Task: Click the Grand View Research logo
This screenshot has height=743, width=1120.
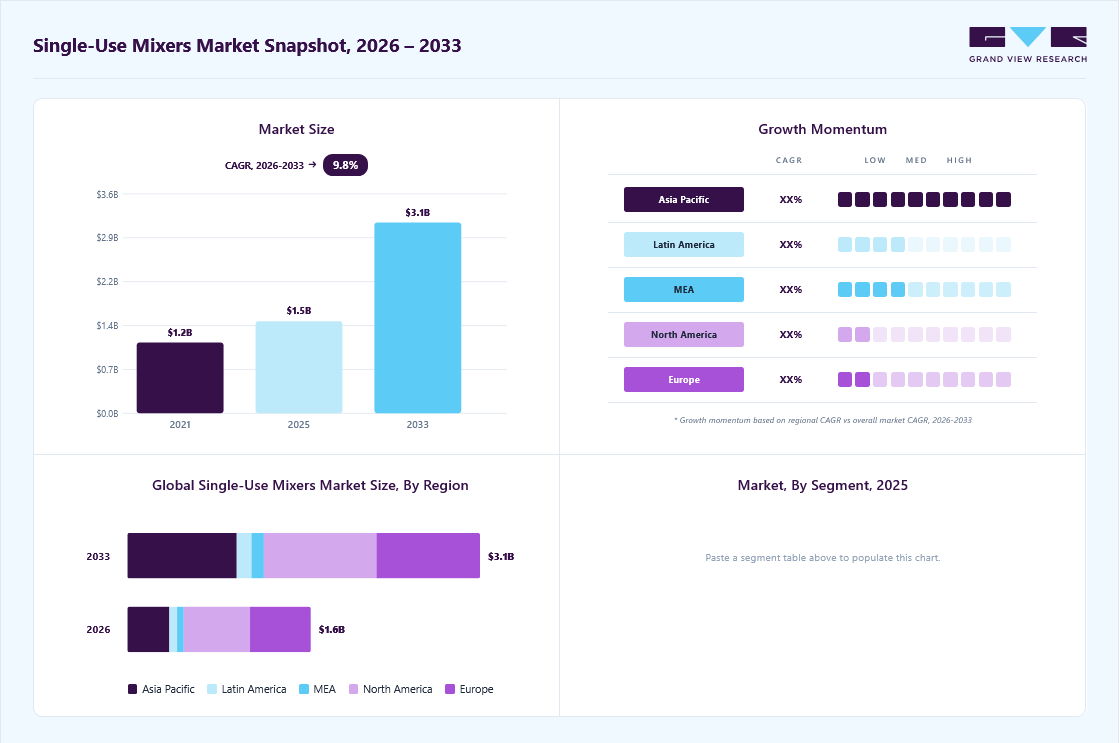Action: pyautogui.click(x=1028, y=45)
